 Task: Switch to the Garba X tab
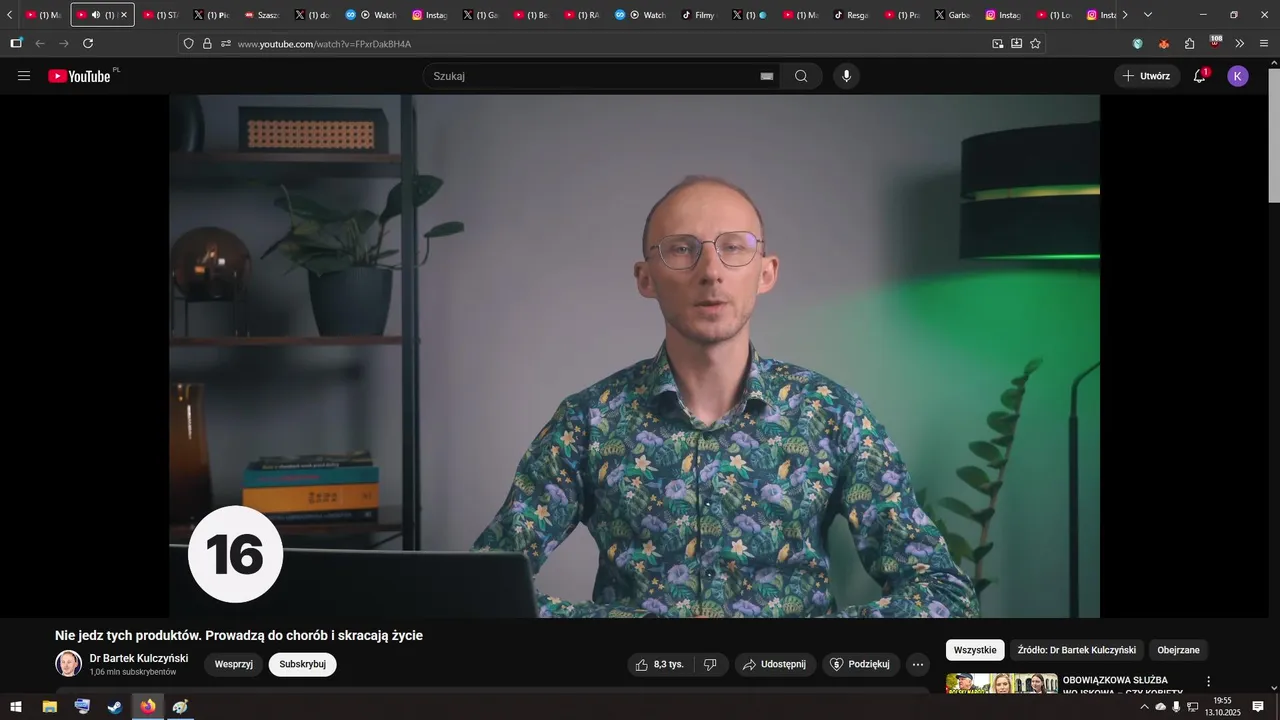(952, 15)
